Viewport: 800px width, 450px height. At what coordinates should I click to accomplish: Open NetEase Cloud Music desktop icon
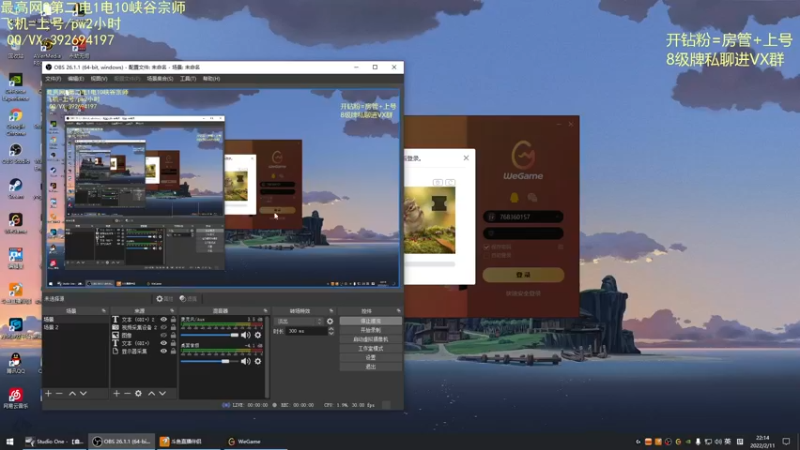click(x=16, y=398)
